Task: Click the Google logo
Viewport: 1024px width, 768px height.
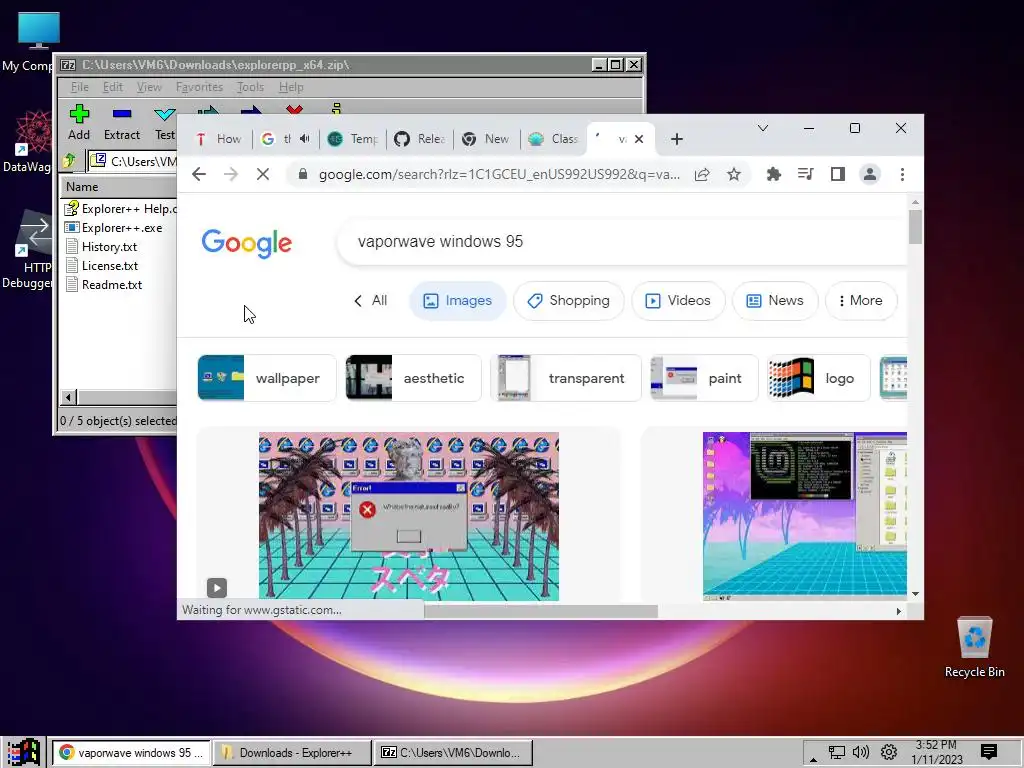Action: pyautogui.click(x=246, y=244)
